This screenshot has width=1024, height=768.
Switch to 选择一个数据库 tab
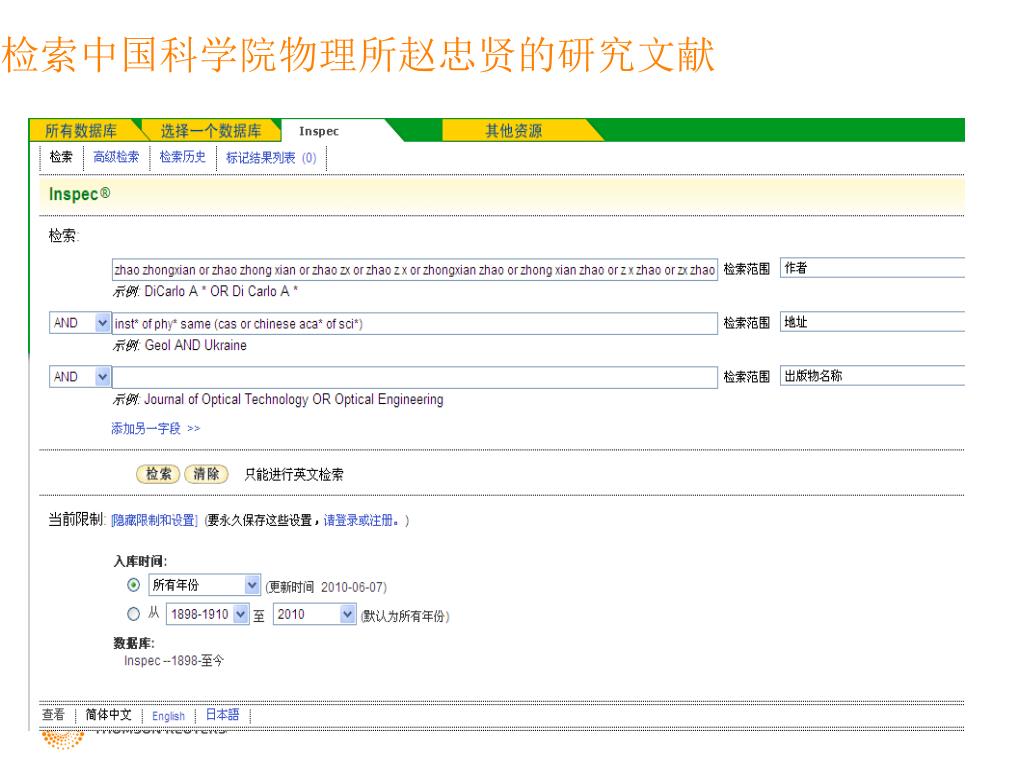tap(210, 131)
